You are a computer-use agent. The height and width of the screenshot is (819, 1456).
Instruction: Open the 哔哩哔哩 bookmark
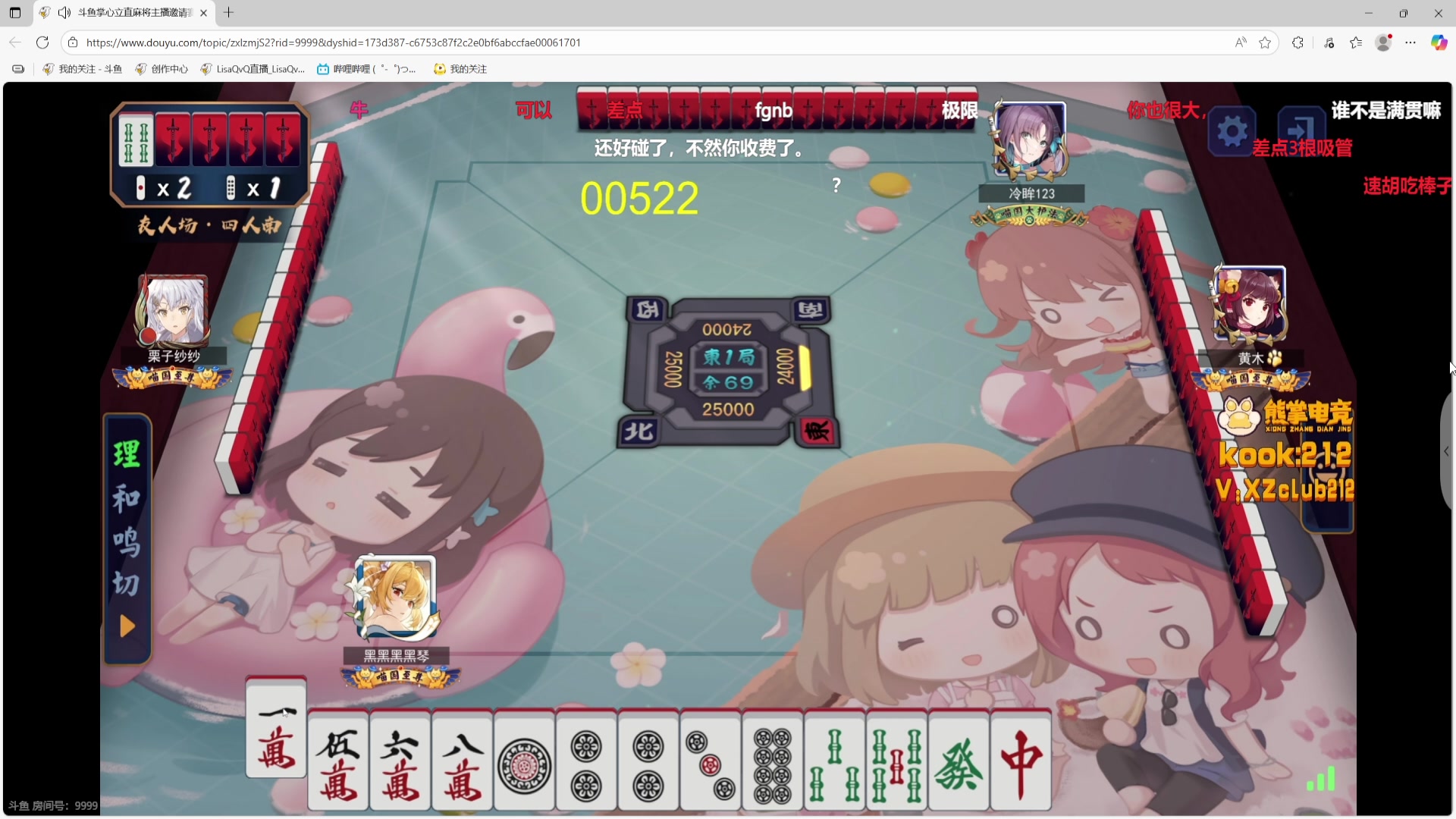[366, 69]
